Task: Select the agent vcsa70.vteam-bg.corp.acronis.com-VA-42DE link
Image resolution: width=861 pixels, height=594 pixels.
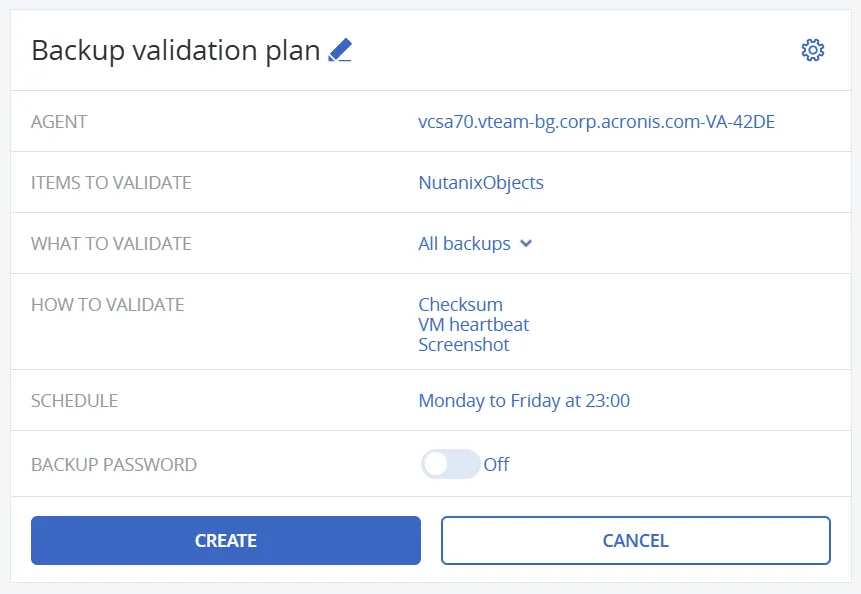Action: [596, 122]
